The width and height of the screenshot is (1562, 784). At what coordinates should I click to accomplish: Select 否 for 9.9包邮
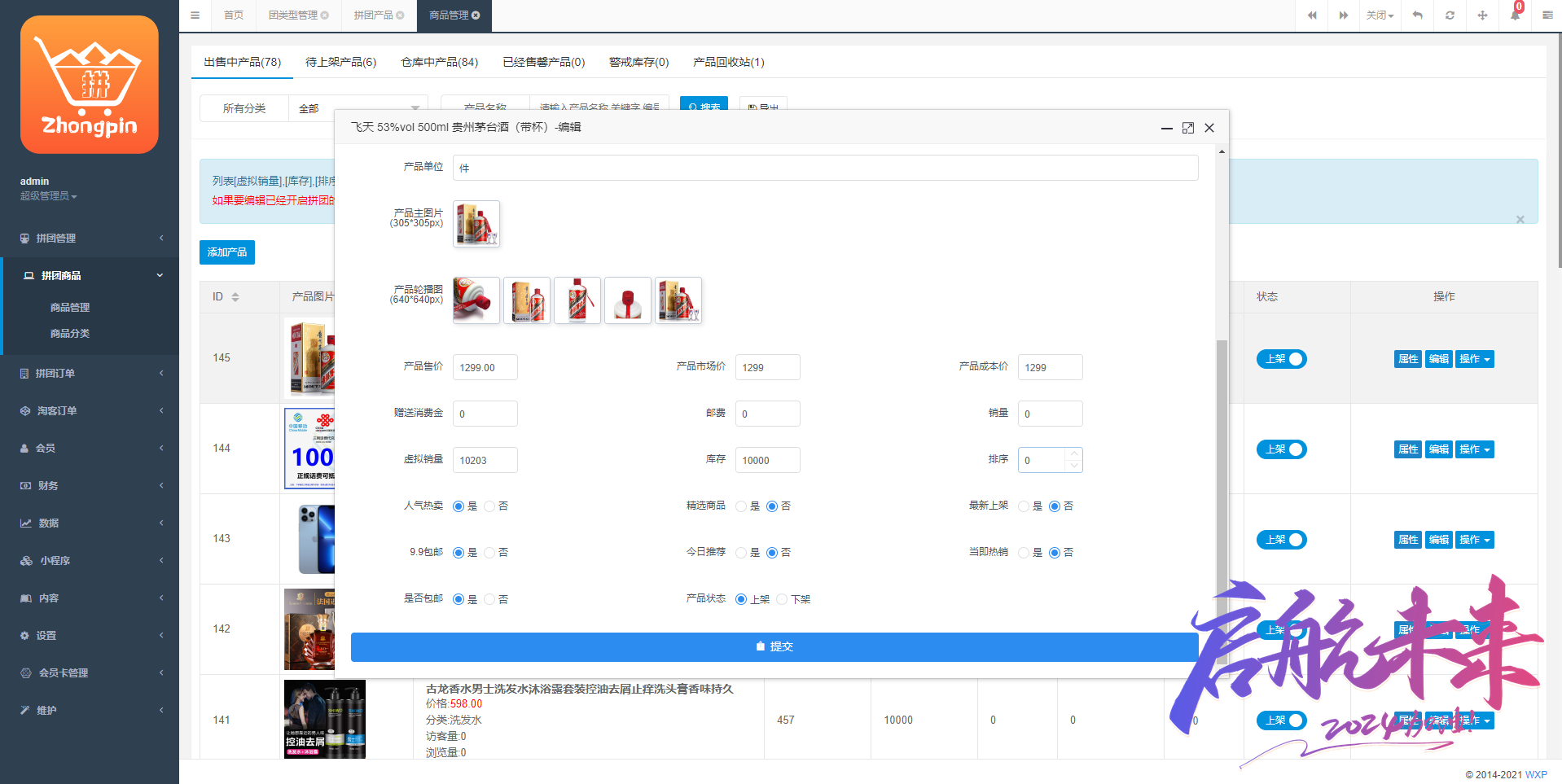[x=489, y=553]
